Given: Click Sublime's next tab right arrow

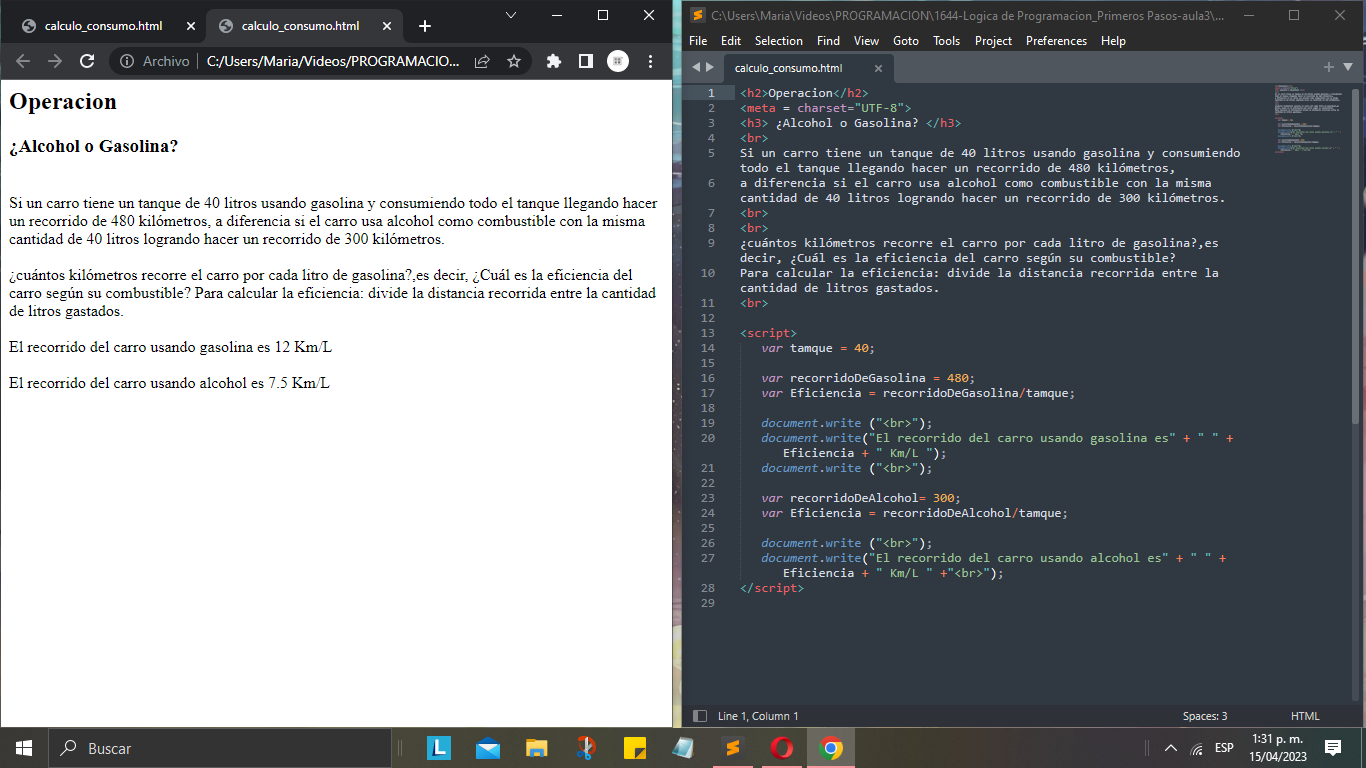Looking at the screenshot, I should point(710,67).
